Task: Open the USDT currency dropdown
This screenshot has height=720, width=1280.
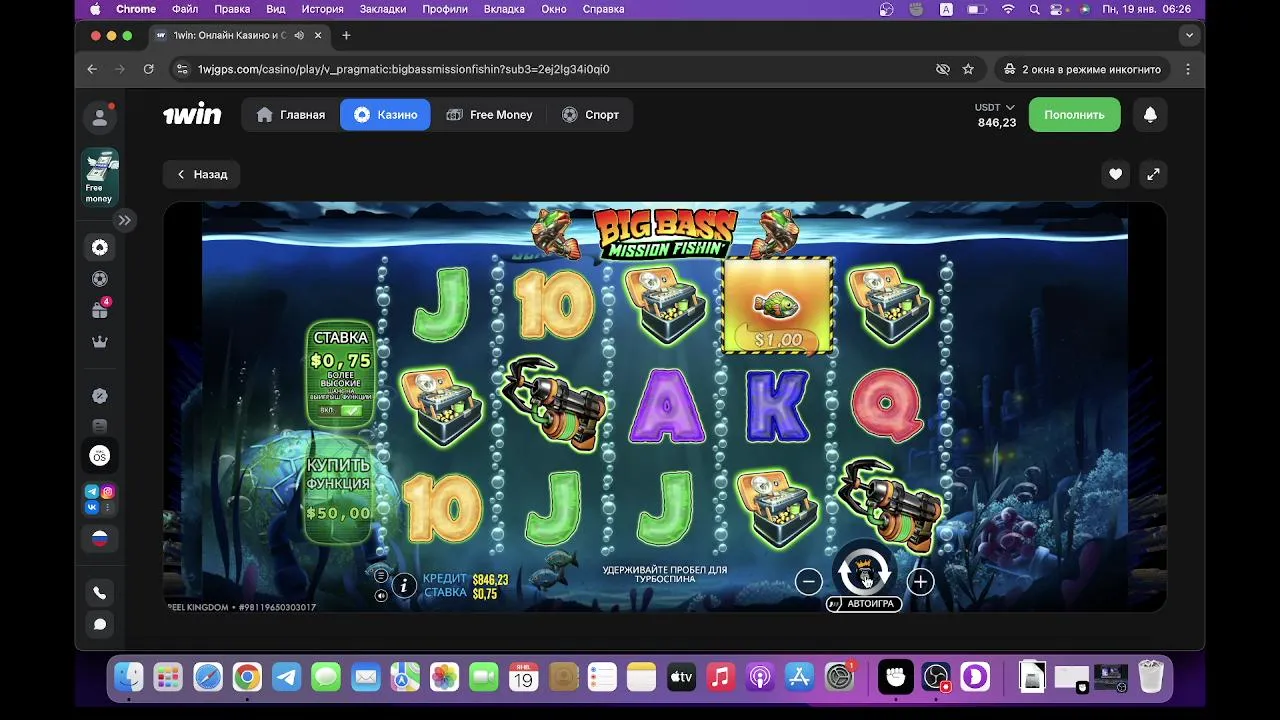Action: (x=995, y=107)
